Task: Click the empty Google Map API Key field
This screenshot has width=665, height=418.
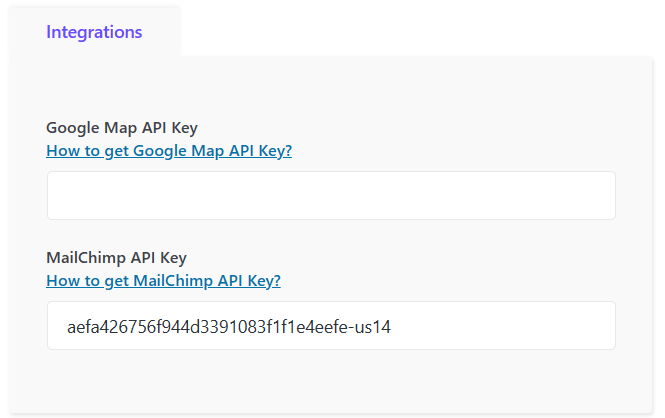Action: pyautogui.click(x=331, y=195)
